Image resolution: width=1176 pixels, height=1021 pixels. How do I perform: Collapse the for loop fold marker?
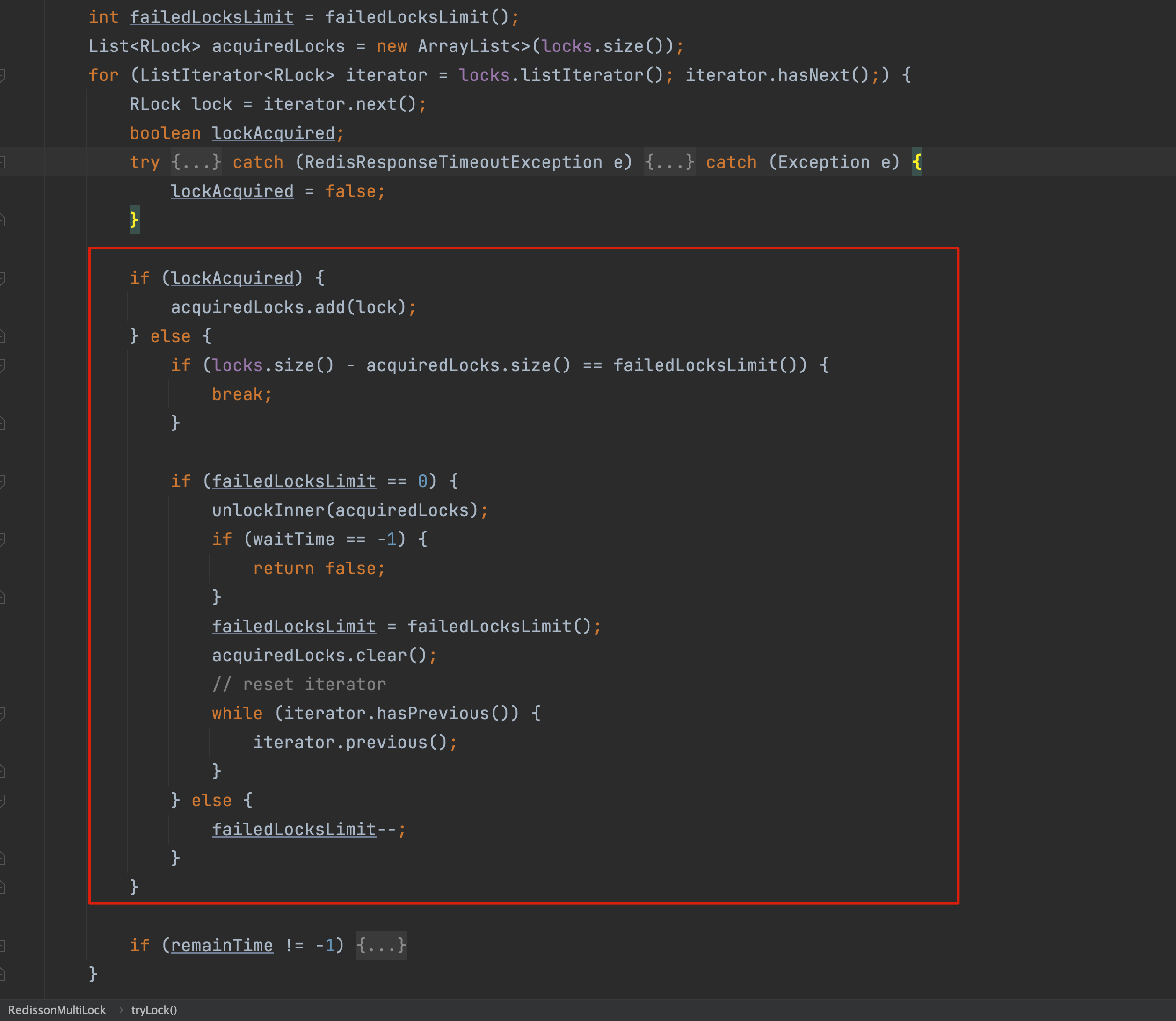2,75
